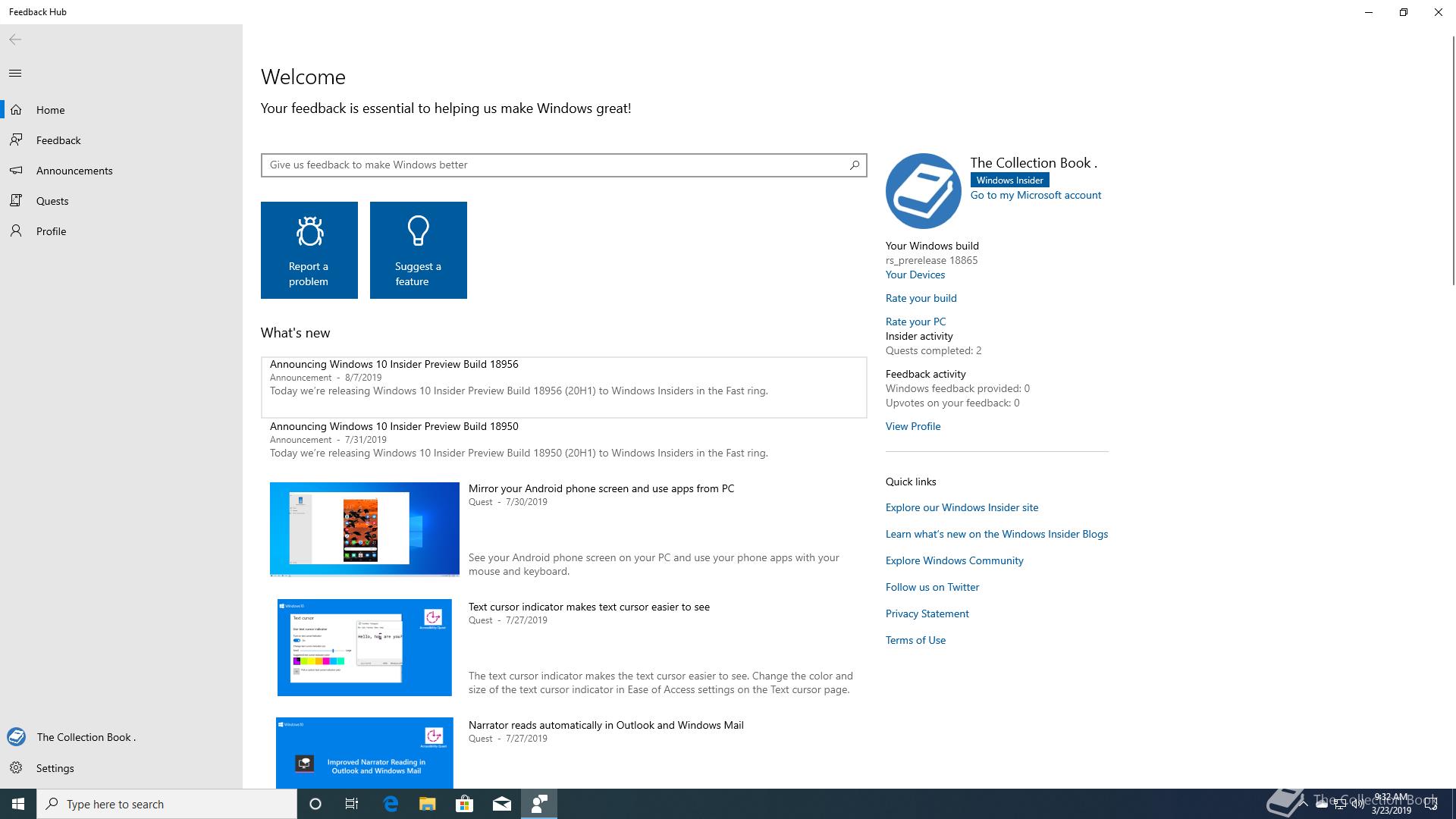Image resolution: width=1456 pixels, height=819 pixels.
Task: Click the Announcements megaphone icon
Action: pos(16,171)
